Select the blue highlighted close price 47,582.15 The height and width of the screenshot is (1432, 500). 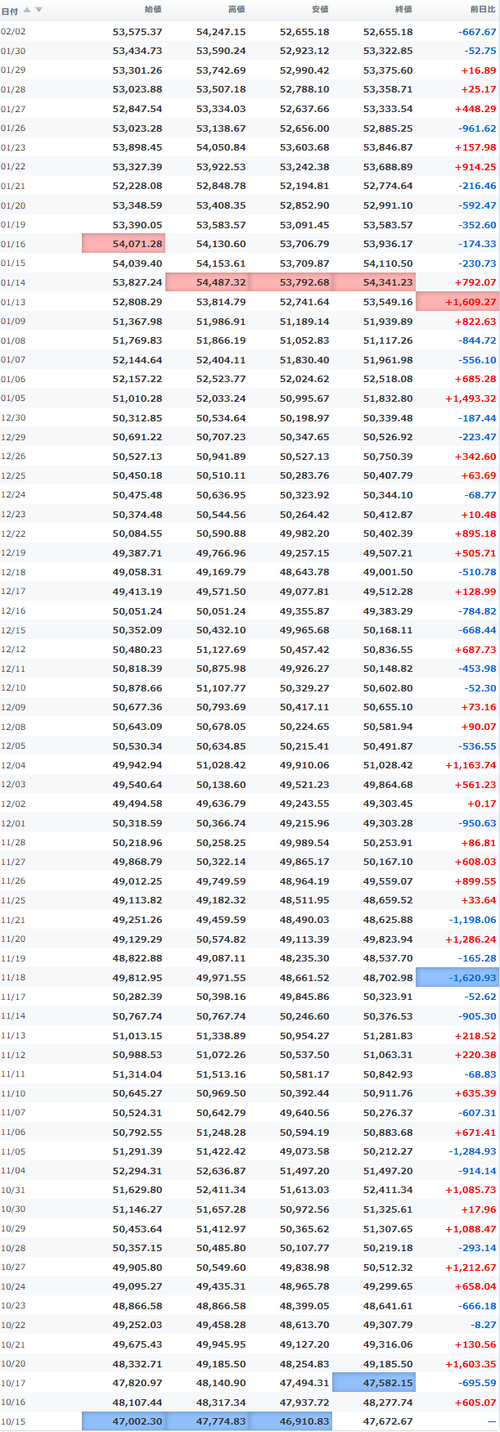point(374,1382)
